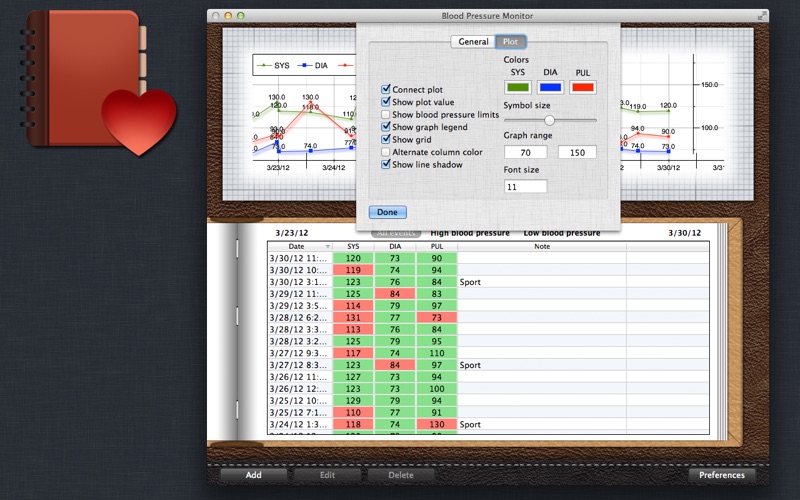Click the Graph range maximum field 150
Screen dimensions: 800x500
pyautogui.click(x=577, y=152)
